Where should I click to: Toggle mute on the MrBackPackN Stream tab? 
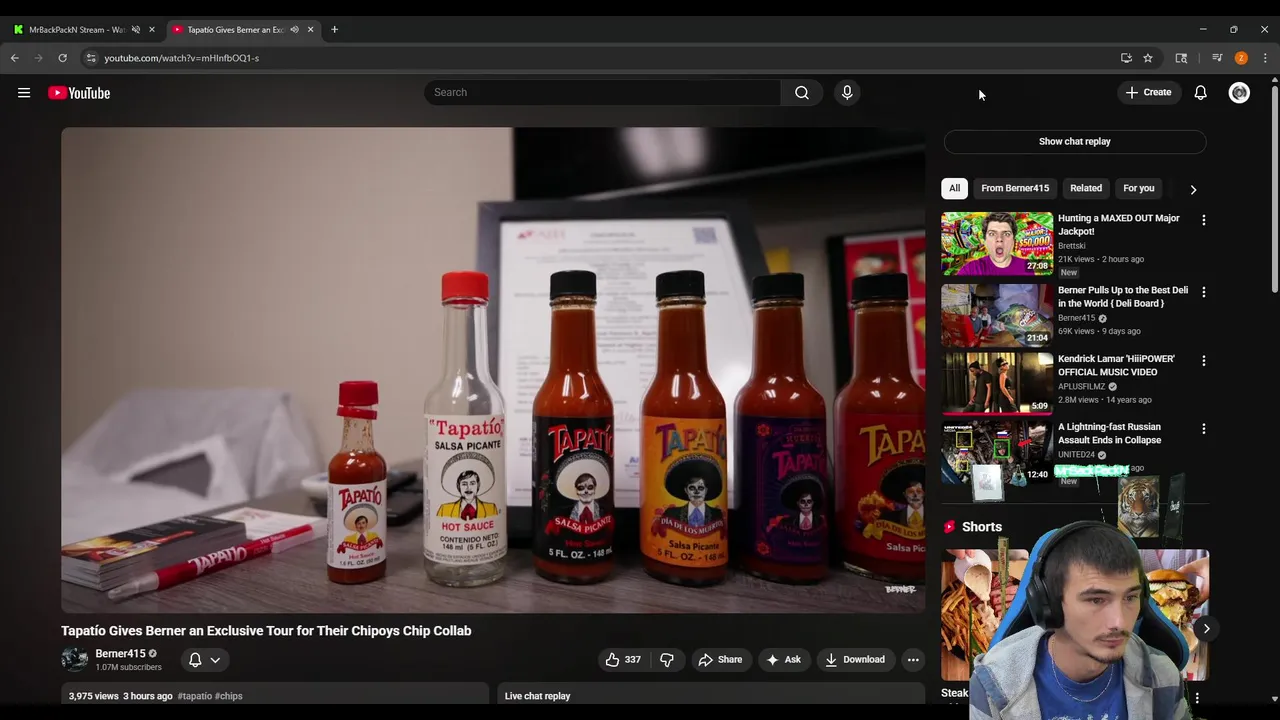[136, 30]
